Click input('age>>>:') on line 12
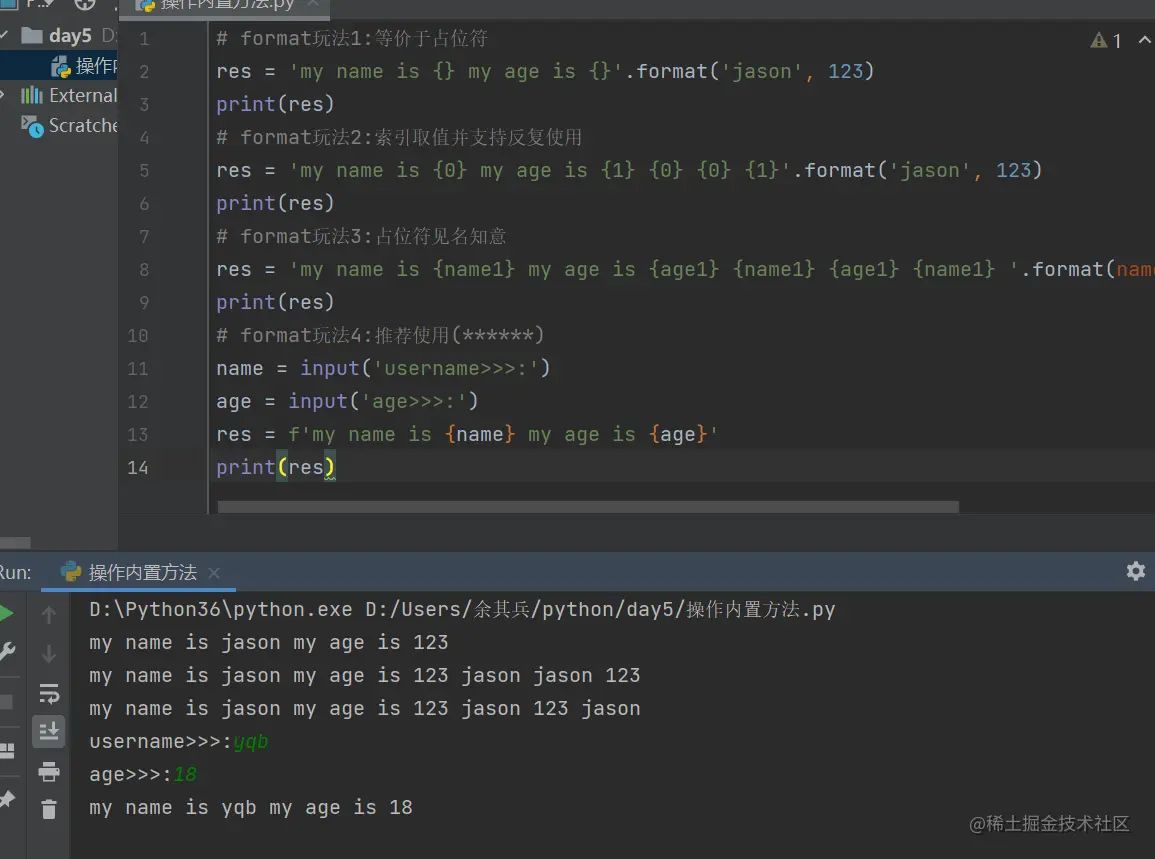The image size is (1155, 859). click(x=383, y=402)
